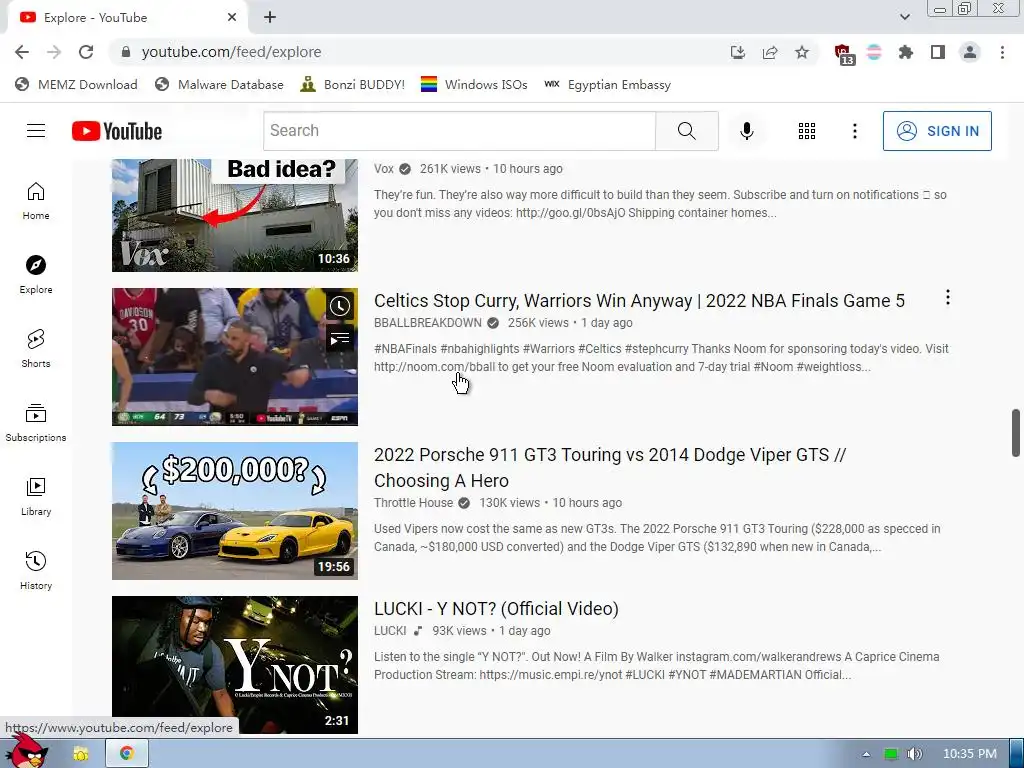Open Throttle House channel link

pos(413,503)
